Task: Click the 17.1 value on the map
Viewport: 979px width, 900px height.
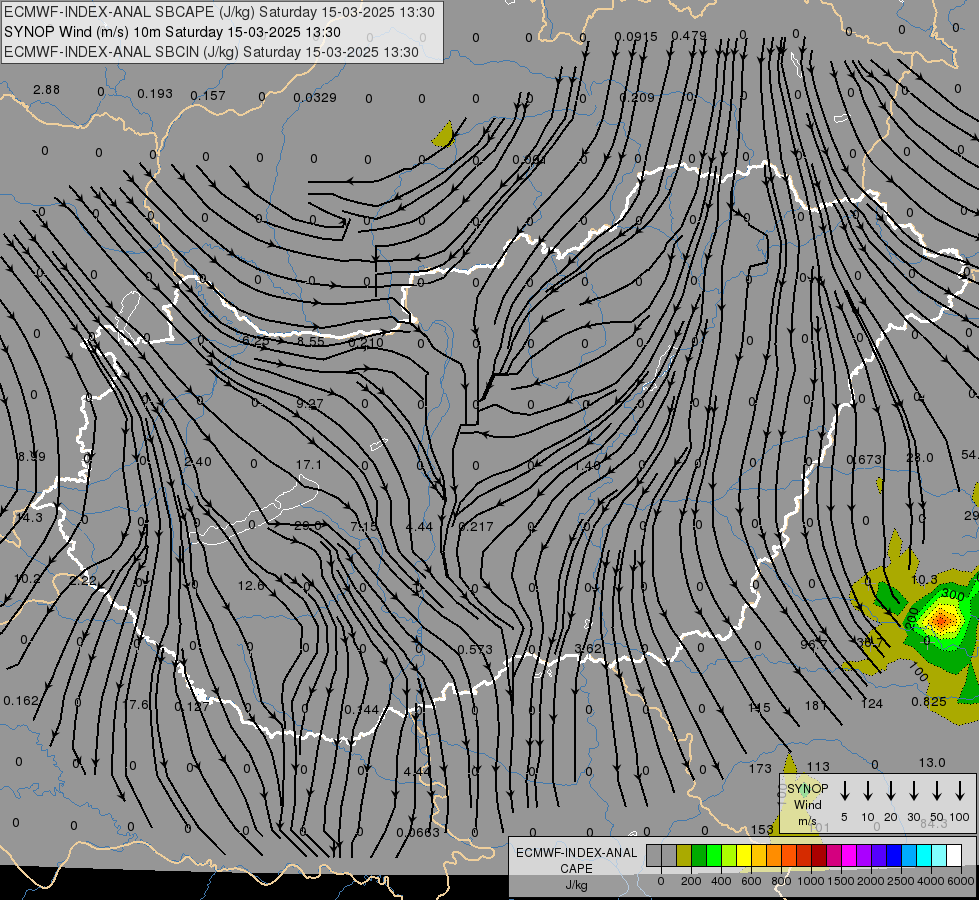Action: click(x=308, y=465)
